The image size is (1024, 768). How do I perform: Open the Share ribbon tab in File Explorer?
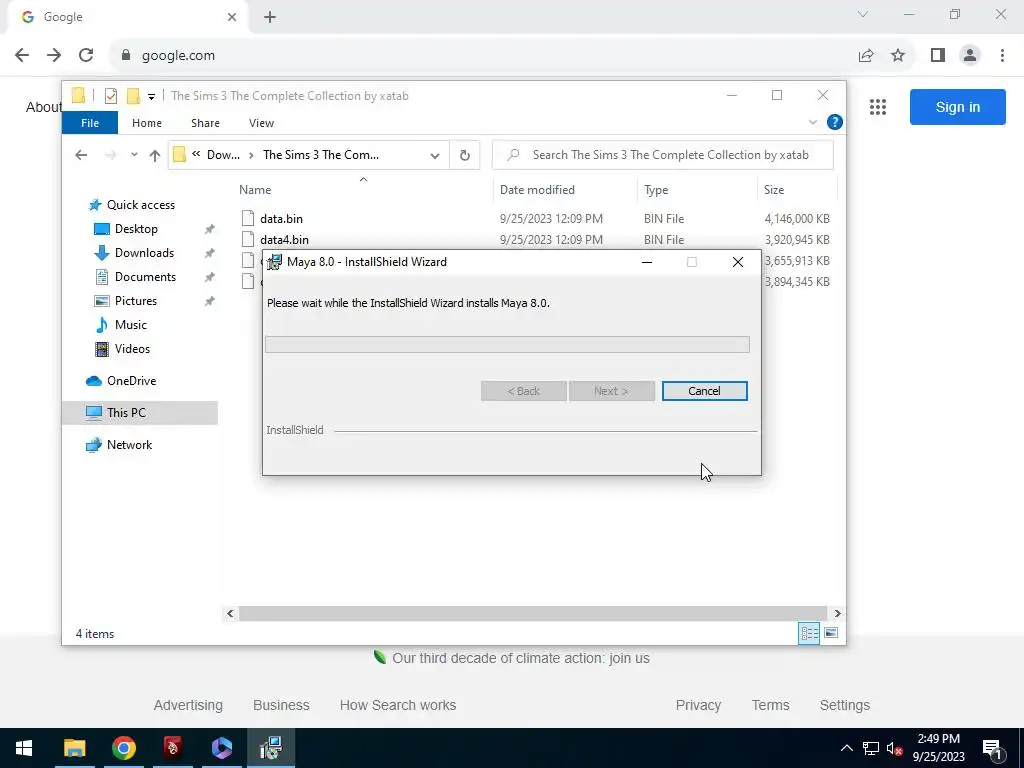(205, 123)
